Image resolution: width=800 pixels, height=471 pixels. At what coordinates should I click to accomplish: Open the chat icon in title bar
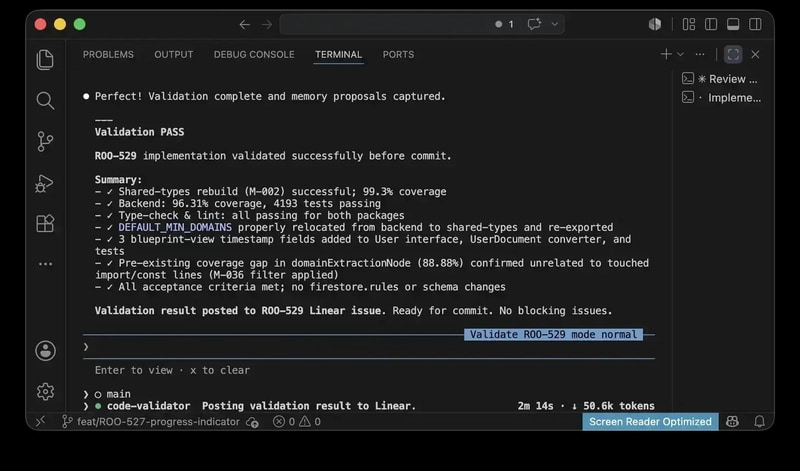point(534,24)
